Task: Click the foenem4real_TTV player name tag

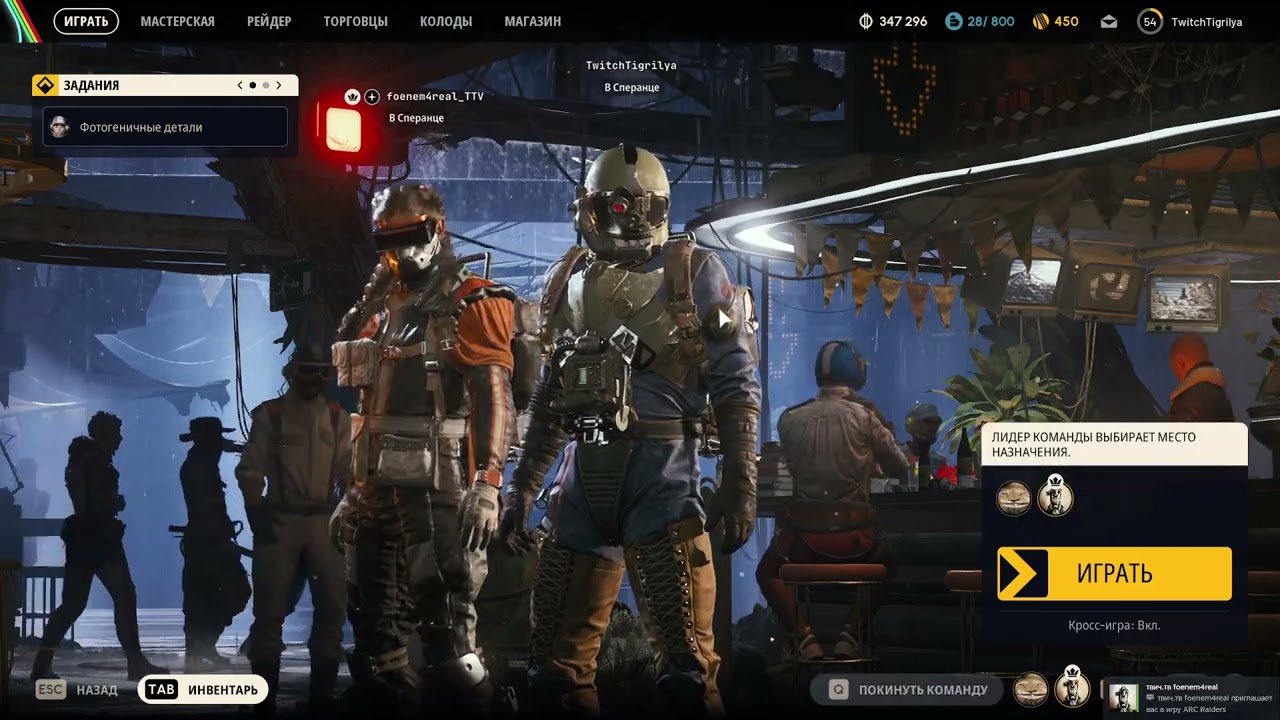Action: pyautogui.click(x=435, y=96)
